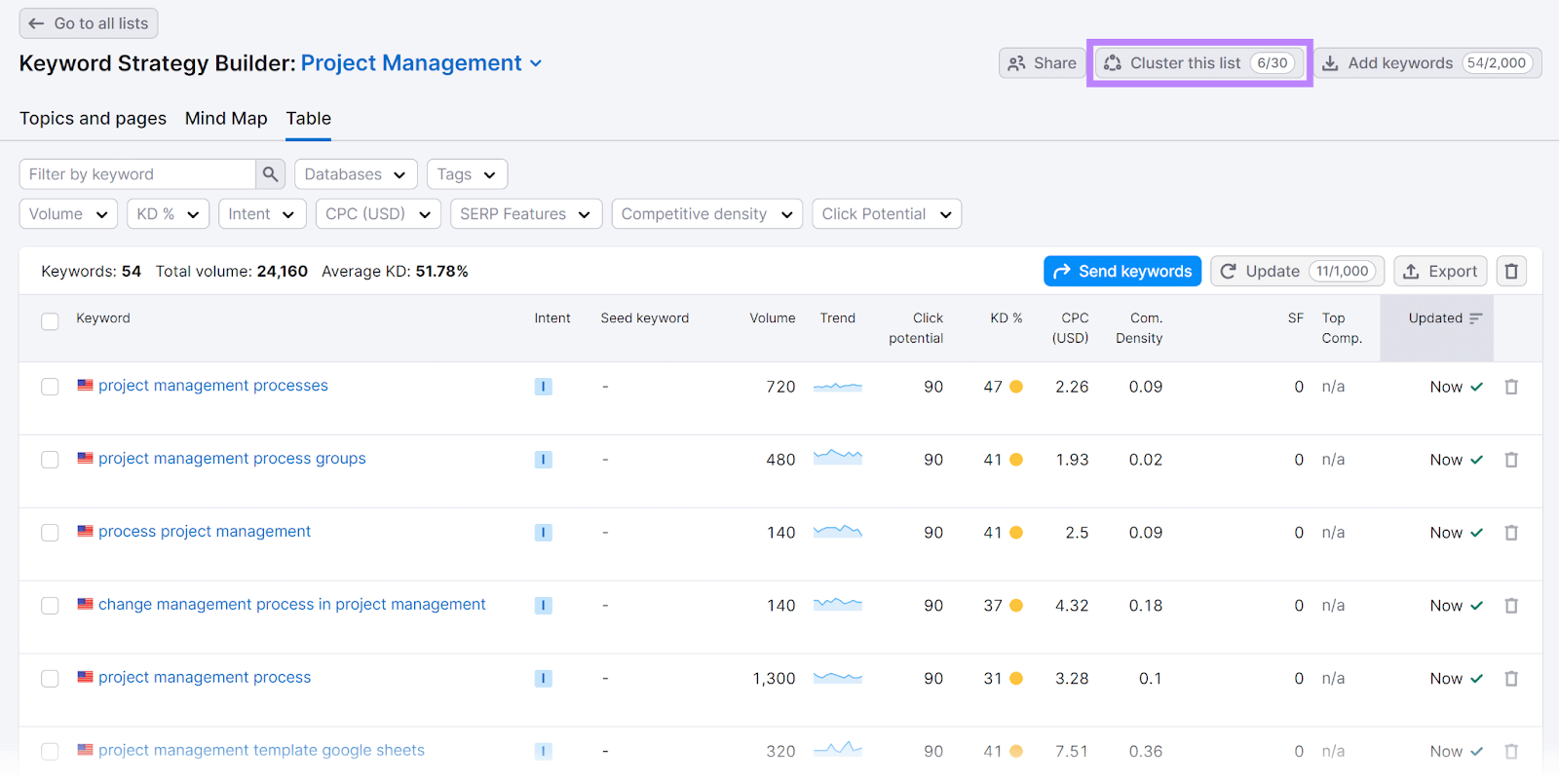Switch to the Mind Map tab
The image size is (1559, 784).
226,119
